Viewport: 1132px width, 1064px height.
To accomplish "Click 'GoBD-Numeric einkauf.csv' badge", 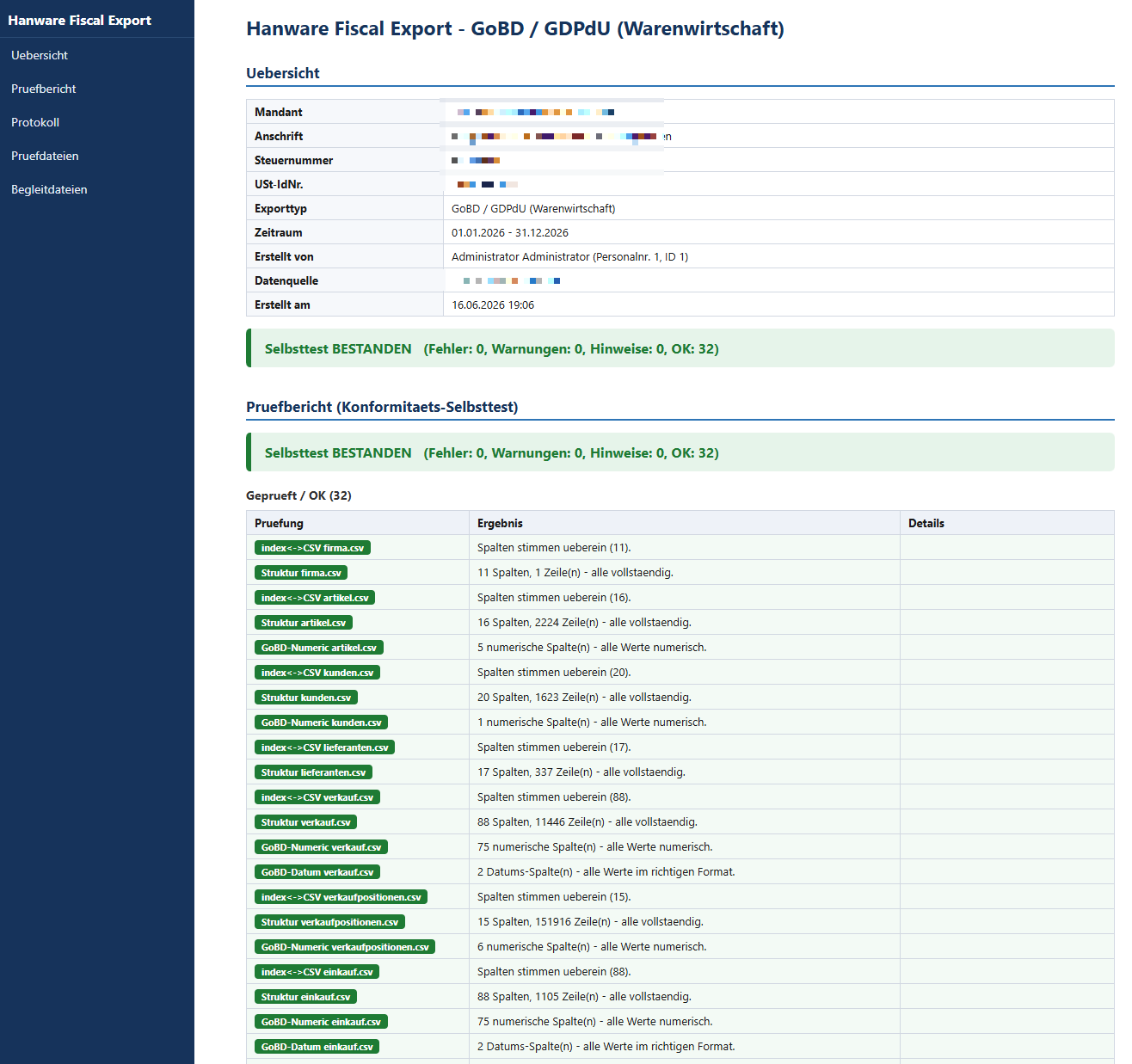I will pos(321,1022).
